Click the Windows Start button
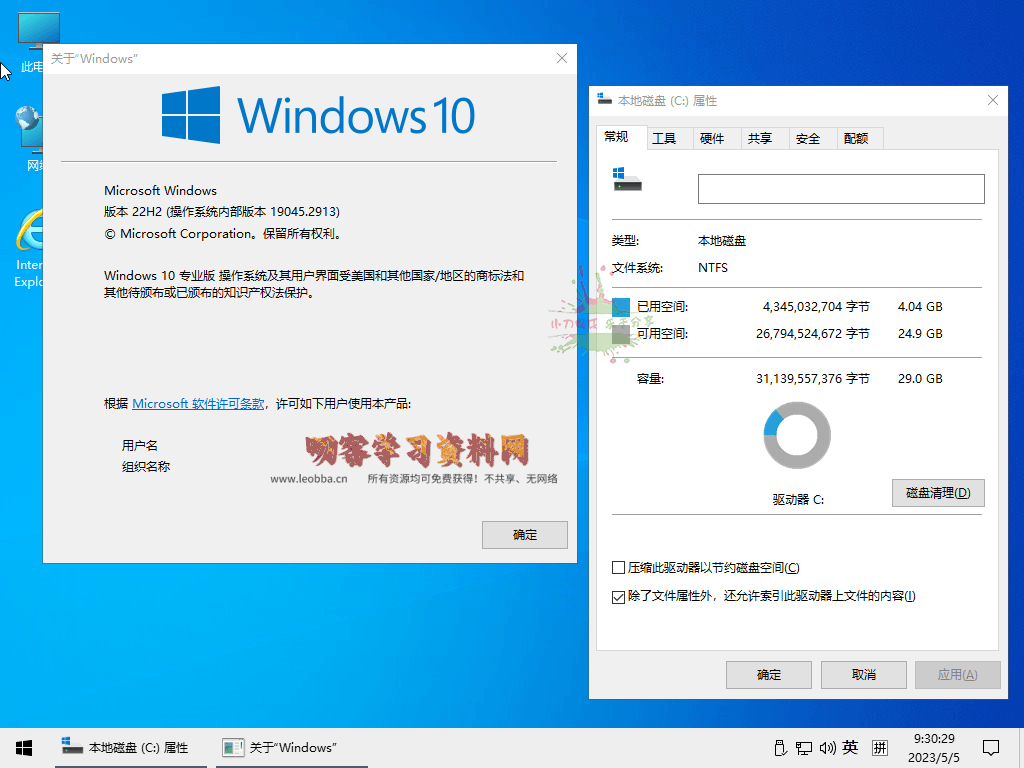Viewport: 1024px width, 768px height. 22,747
